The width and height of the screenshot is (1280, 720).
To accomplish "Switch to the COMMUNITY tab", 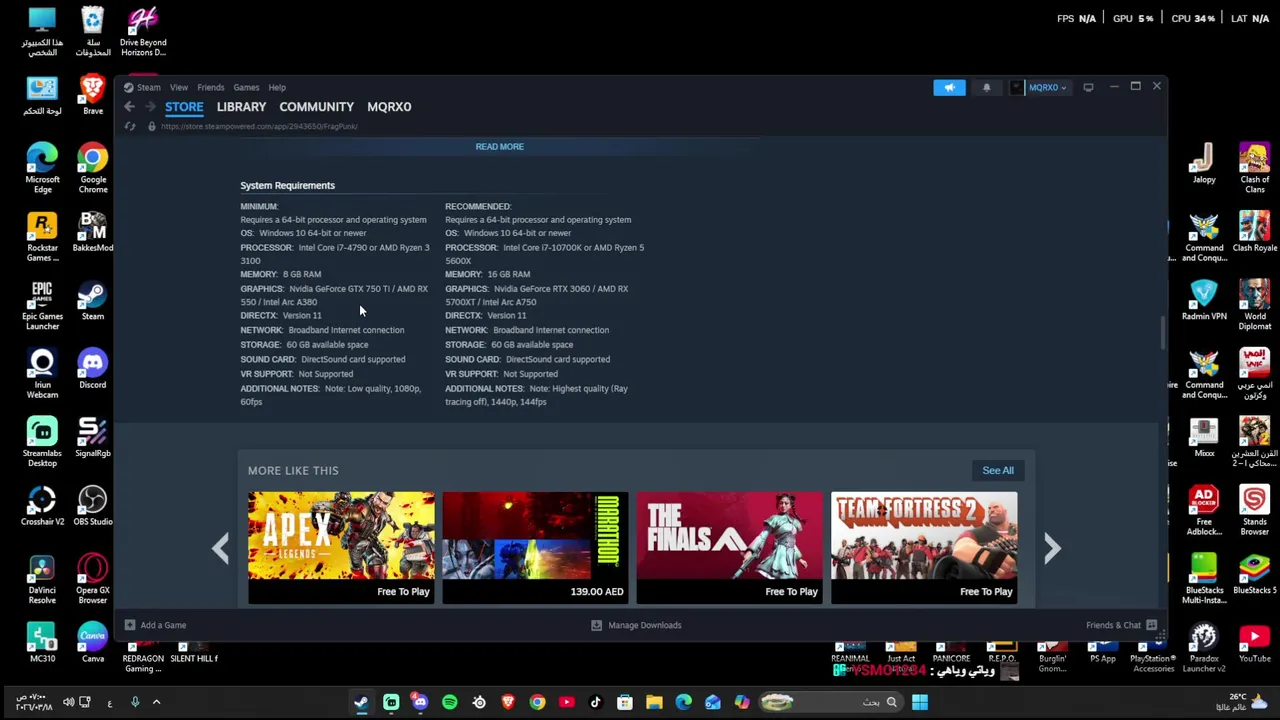I will click(316, 106).
